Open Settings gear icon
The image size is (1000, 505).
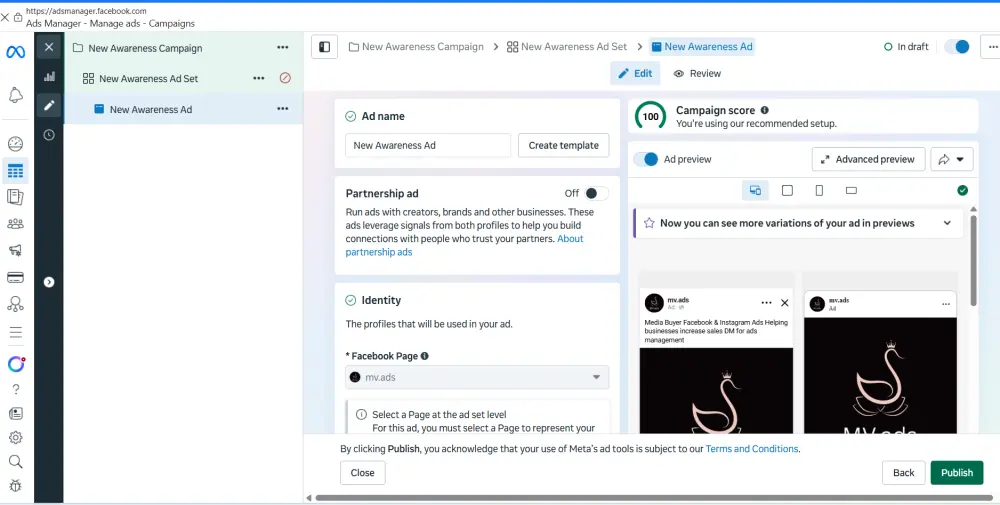15,437
